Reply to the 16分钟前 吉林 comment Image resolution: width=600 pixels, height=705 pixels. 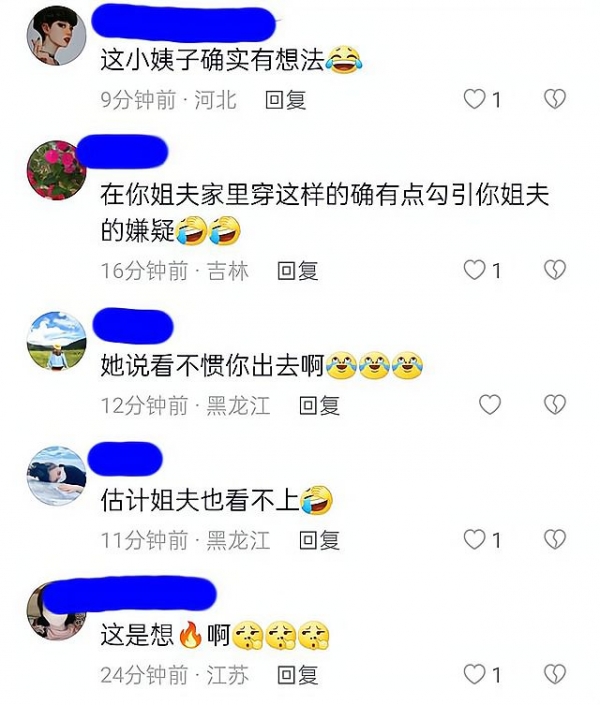click(297, 271)
